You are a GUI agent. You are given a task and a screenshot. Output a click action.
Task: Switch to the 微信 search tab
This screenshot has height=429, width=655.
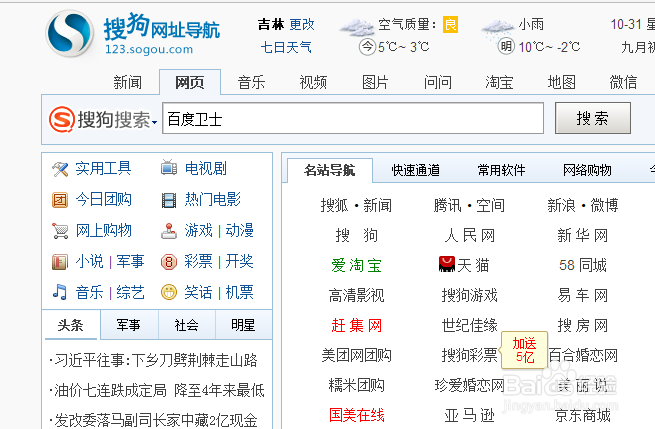click(x=623, y=82)
